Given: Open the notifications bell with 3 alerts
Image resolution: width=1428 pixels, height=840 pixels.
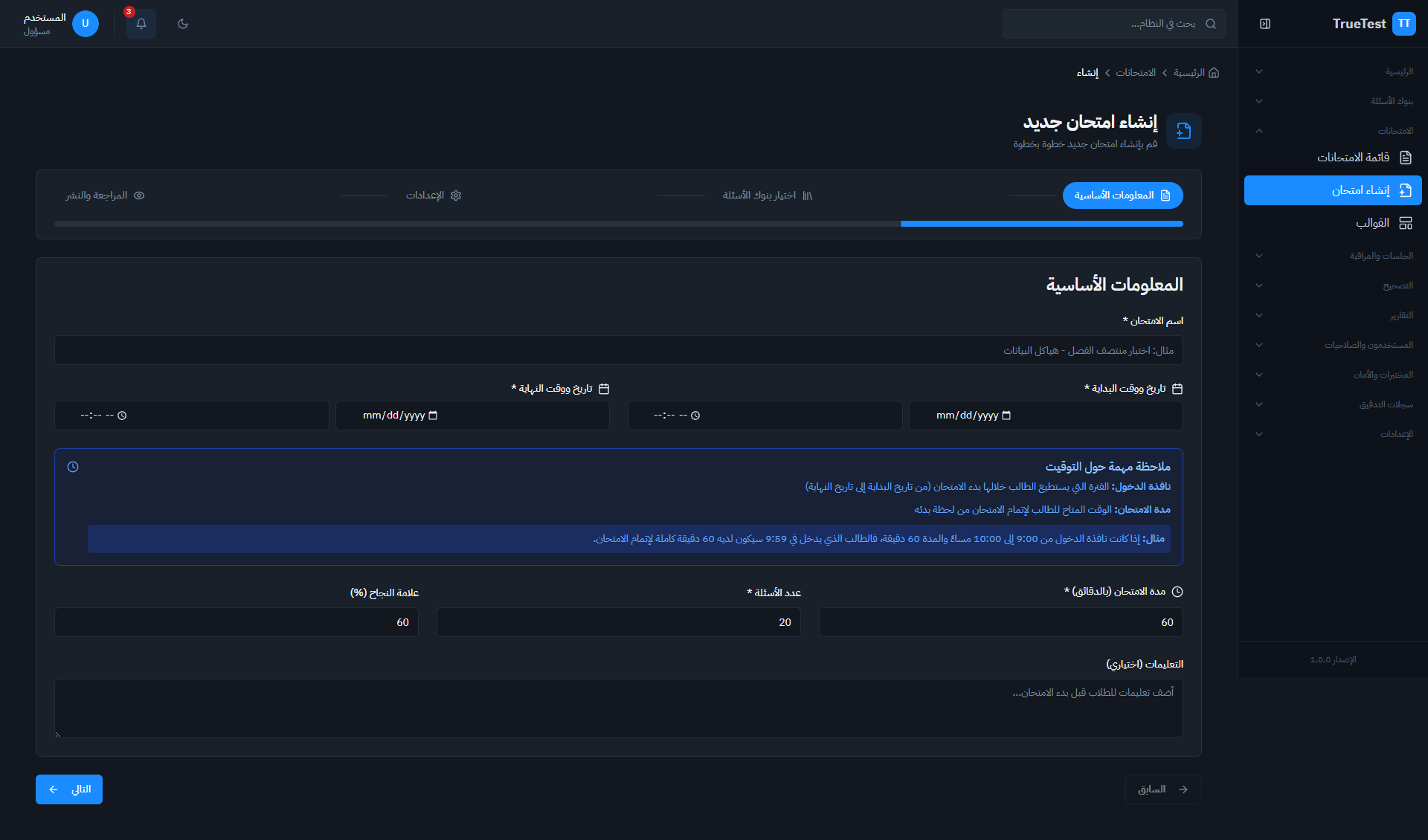Looking at the screenshot, I should [x=141, y=24].
